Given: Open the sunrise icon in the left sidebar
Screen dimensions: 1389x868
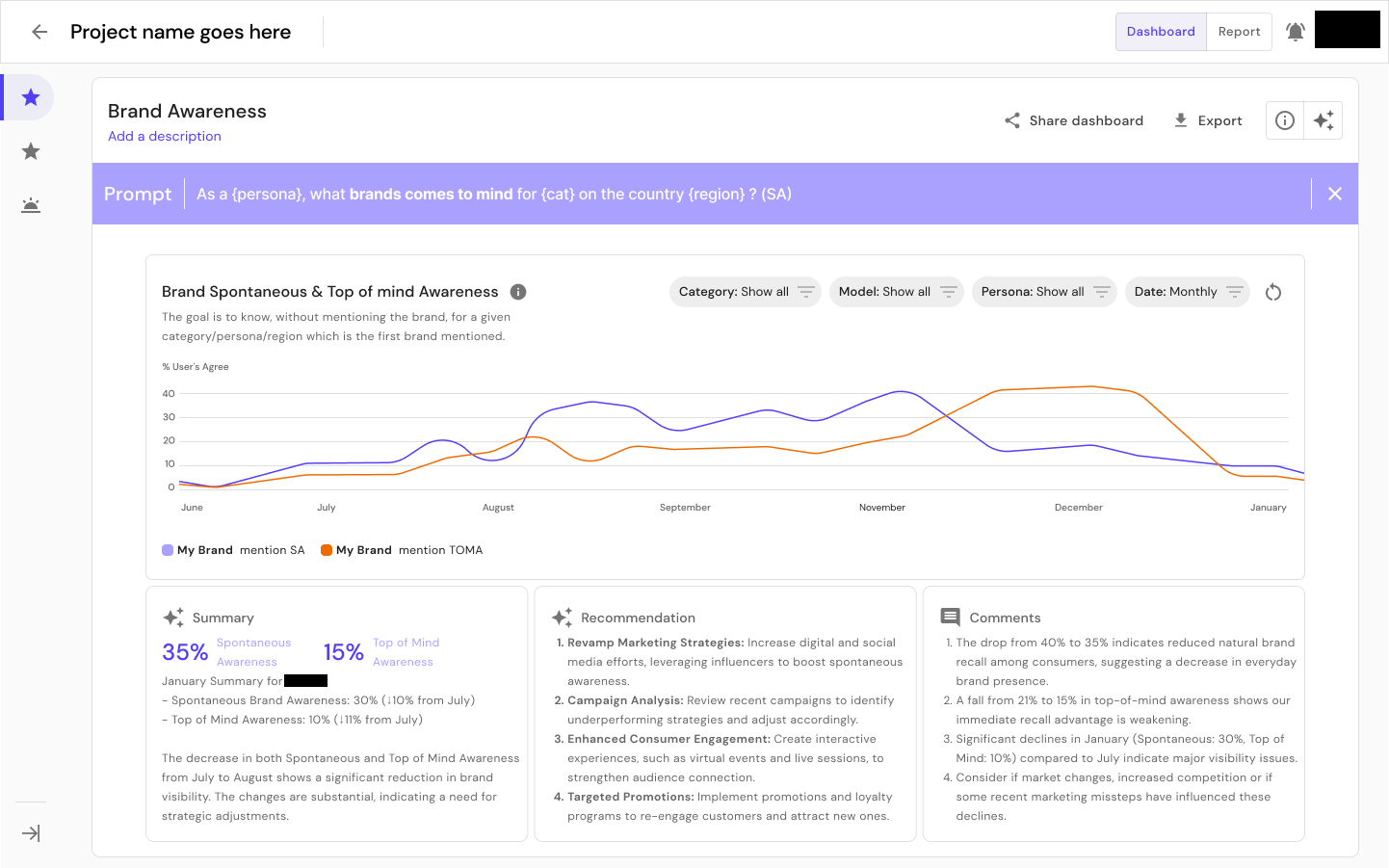Looking at the screenshot, I should [30, 204].
